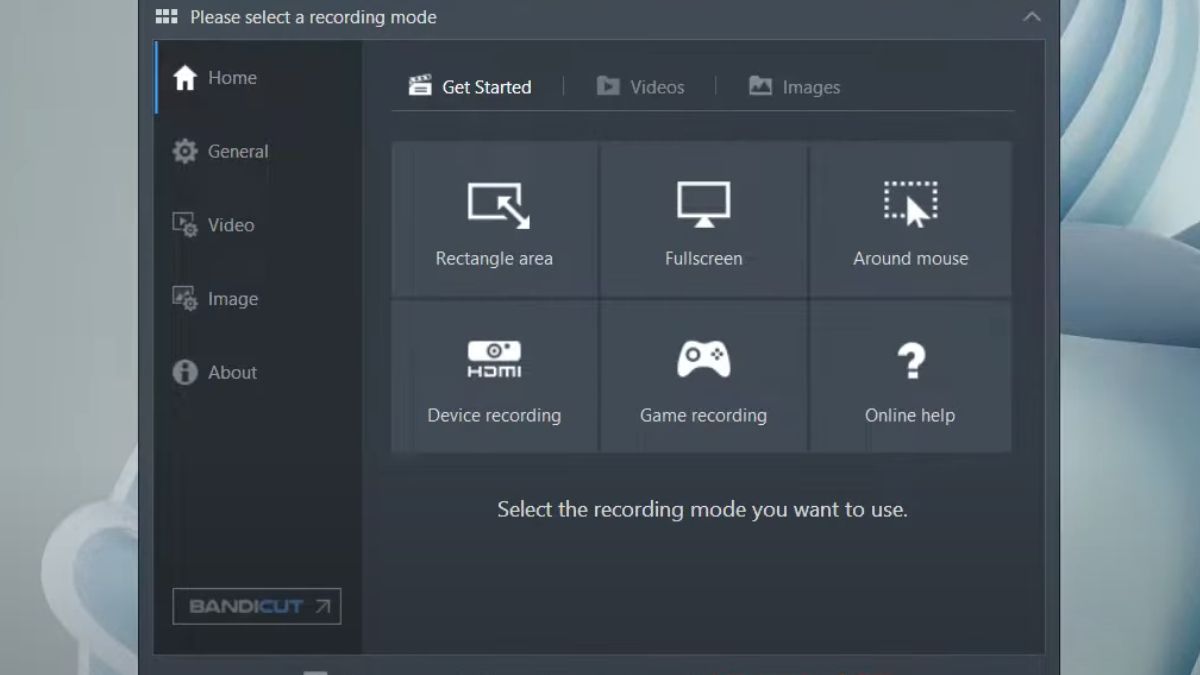Click the Bandicut link button

click(x=257, y=606)
